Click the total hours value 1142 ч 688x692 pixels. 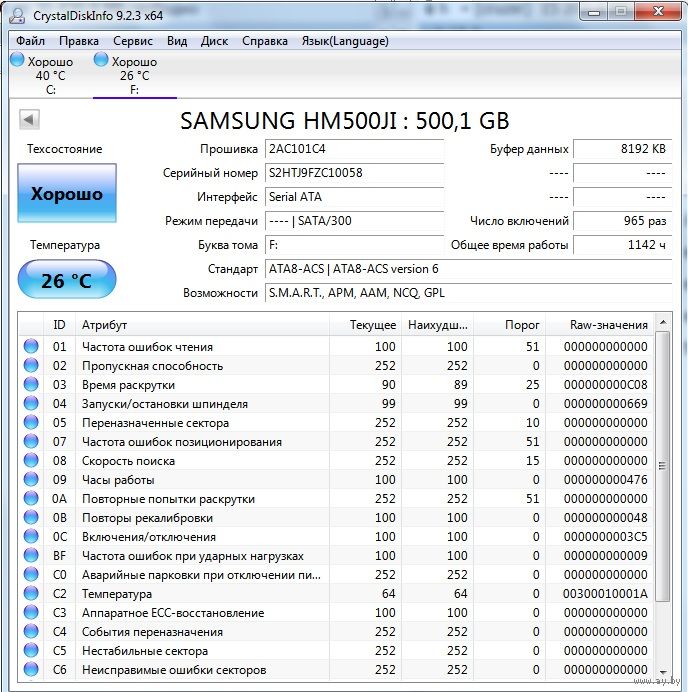623,245
